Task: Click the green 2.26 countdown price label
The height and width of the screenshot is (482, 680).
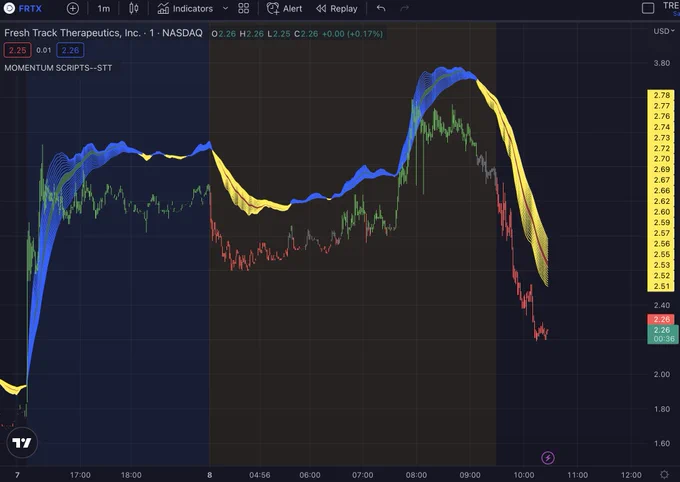Action: 663,334
